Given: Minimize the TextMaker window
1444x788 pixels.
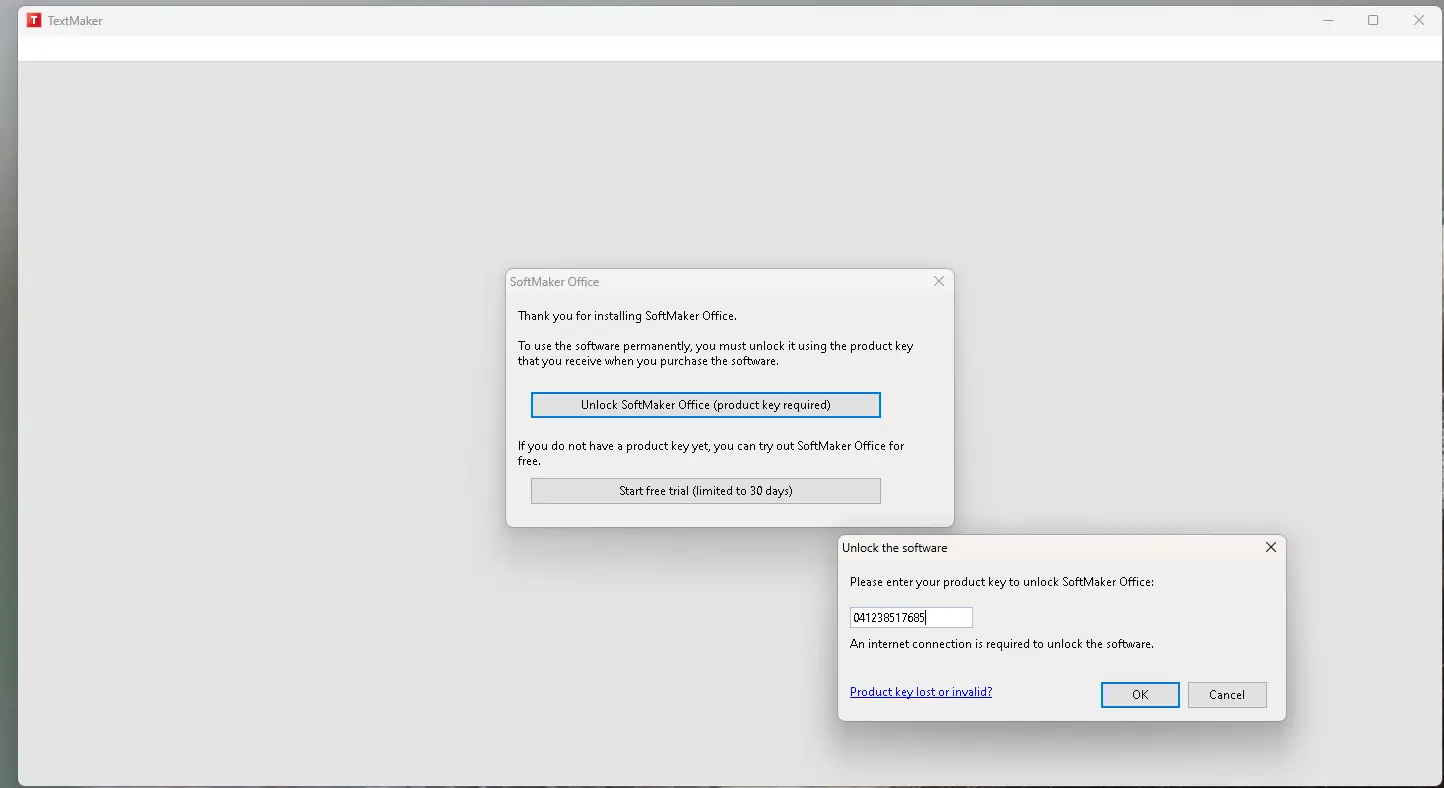Looking at the screenshot, I should coord(1328,20).
